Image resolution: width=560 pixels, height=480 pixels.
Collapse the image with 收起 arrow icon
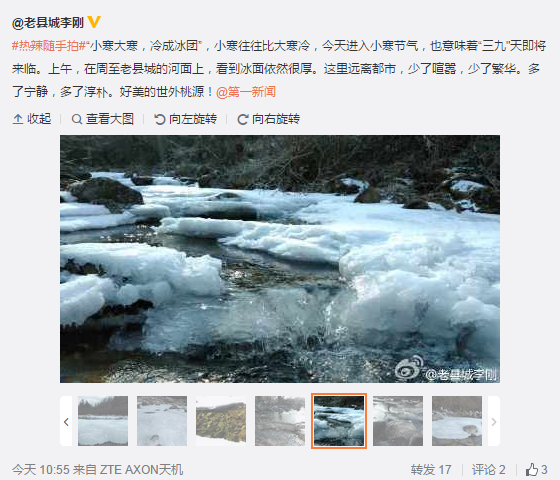coord(18,119)
